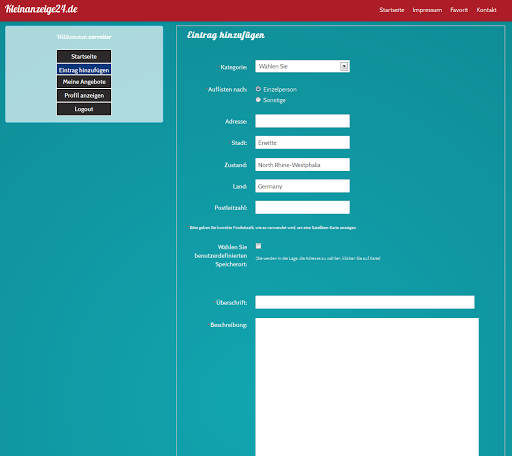Click the sidebar Startseite button

point(84,56)
